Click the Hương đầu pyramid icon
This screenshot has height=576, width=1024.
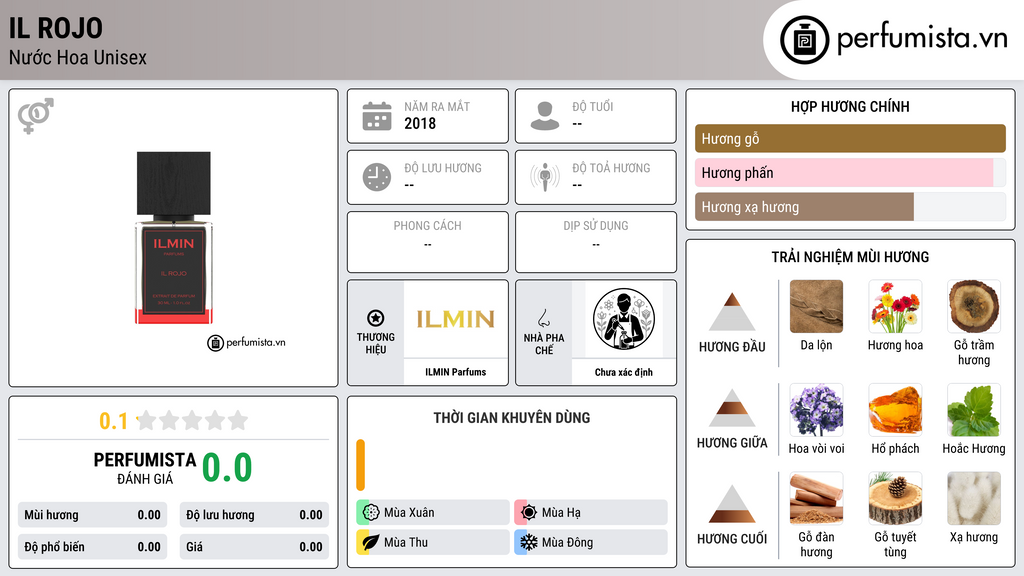732,312
